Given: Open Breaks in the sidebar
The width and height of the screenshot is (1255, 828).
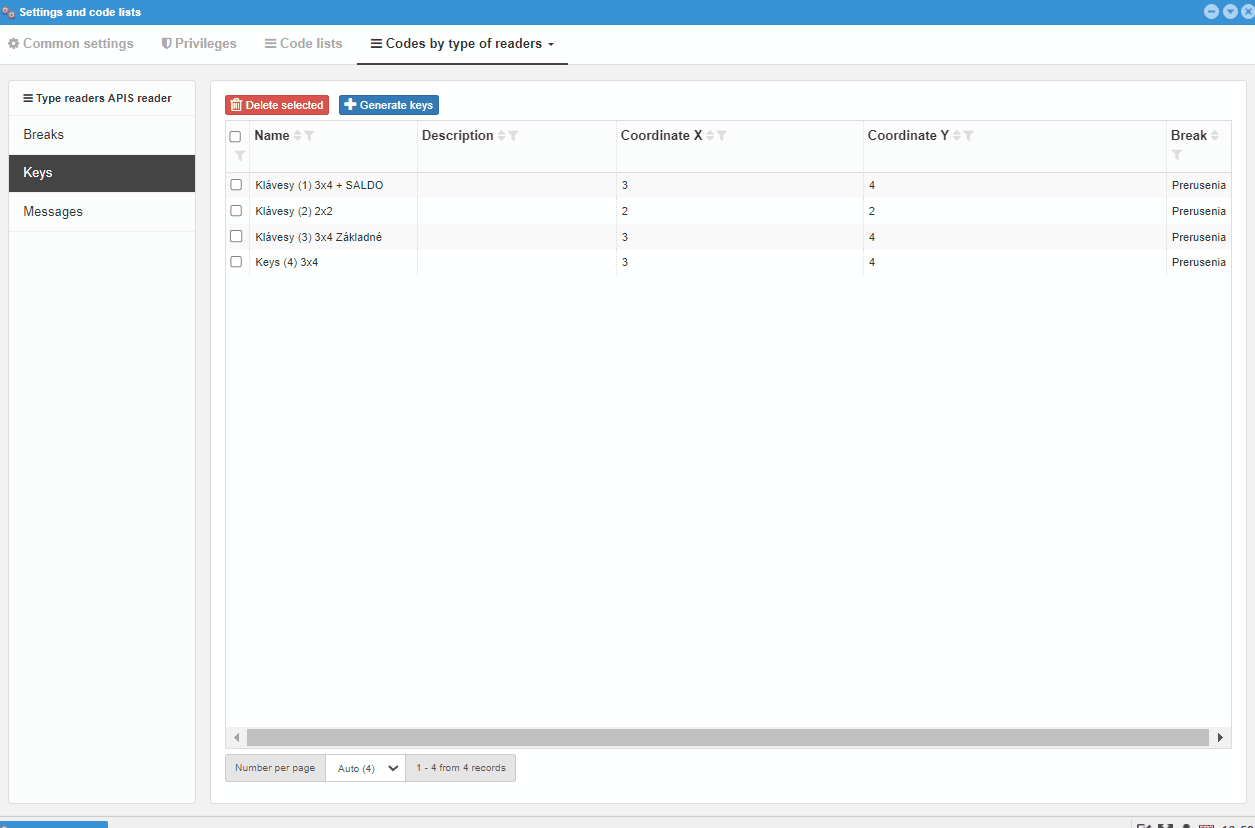Looking at the screenshot, I should (x=102, y=135).
